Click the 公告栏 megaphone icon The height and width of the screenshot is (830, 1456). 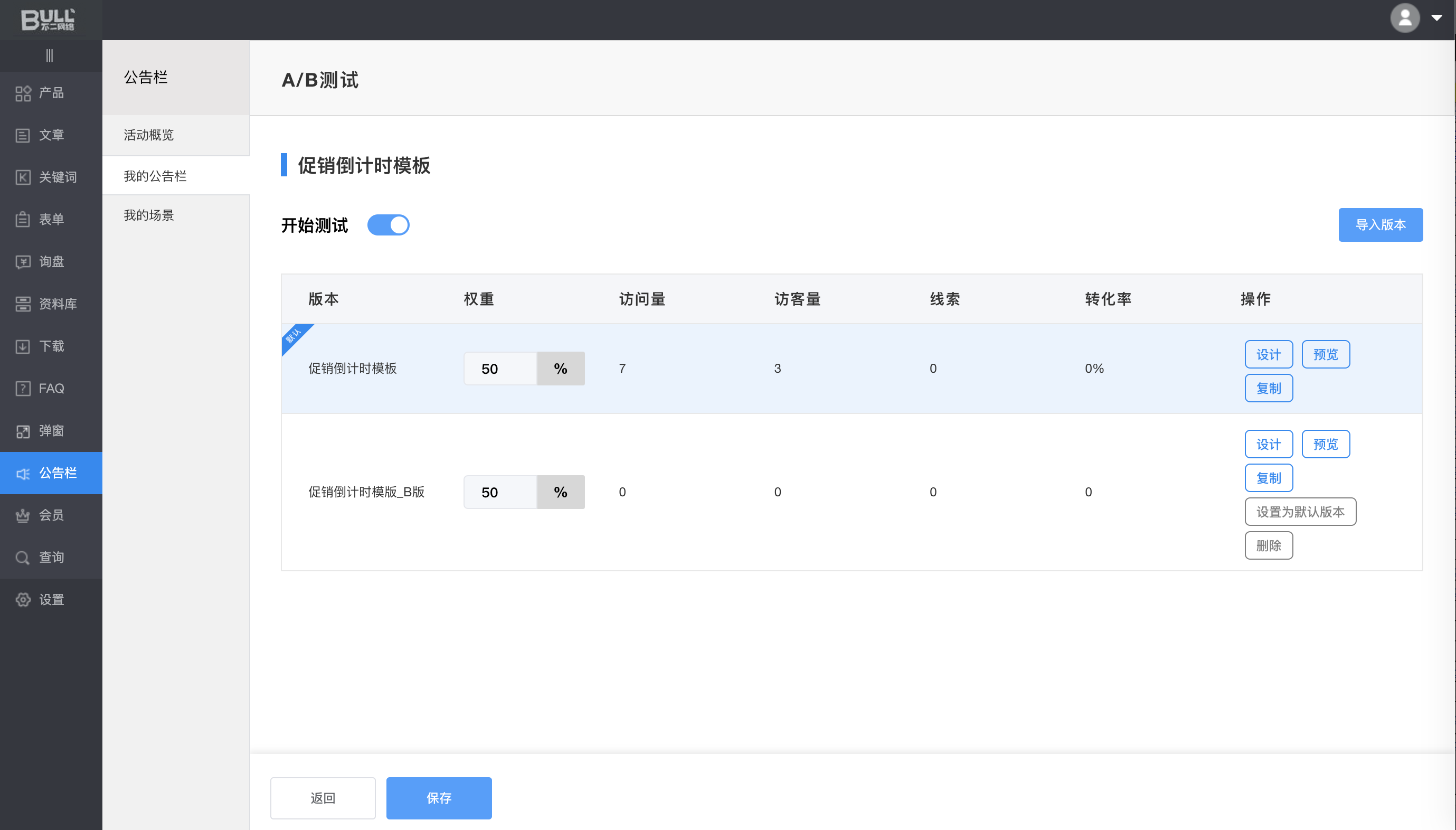click(x=23, y=474)
